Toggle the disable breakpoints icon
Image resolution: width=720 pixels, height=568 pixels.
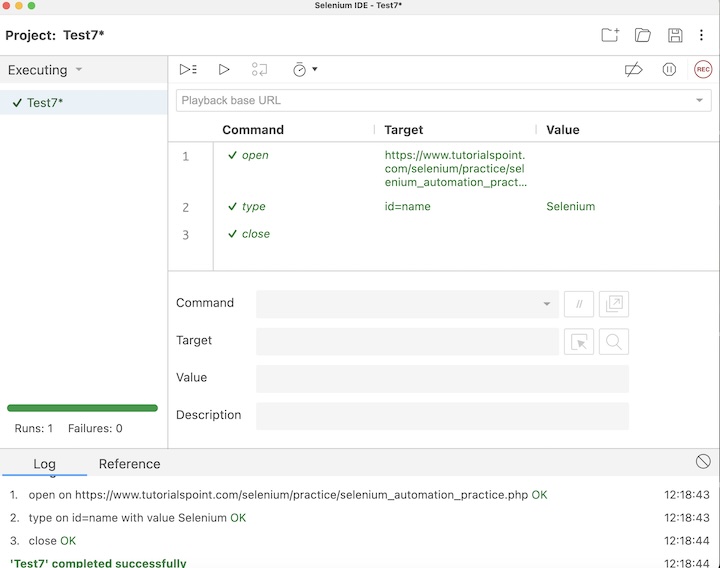tap(633, 70)
